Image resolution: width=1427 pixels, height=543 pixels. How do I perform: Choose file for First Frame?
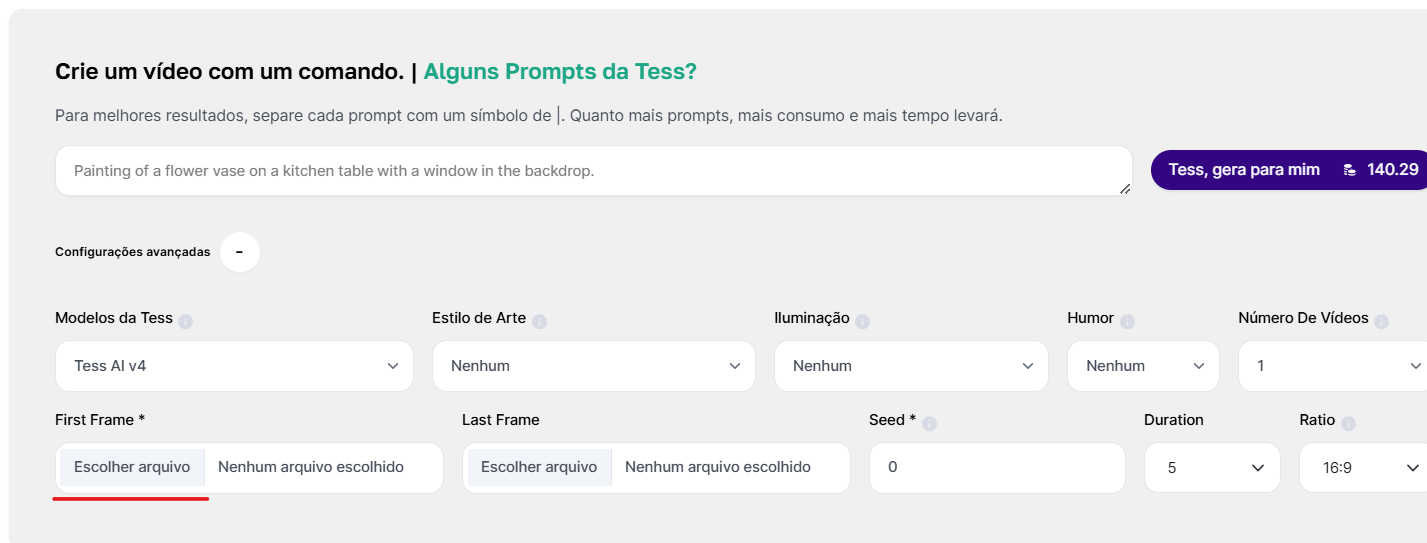(132, 467)
